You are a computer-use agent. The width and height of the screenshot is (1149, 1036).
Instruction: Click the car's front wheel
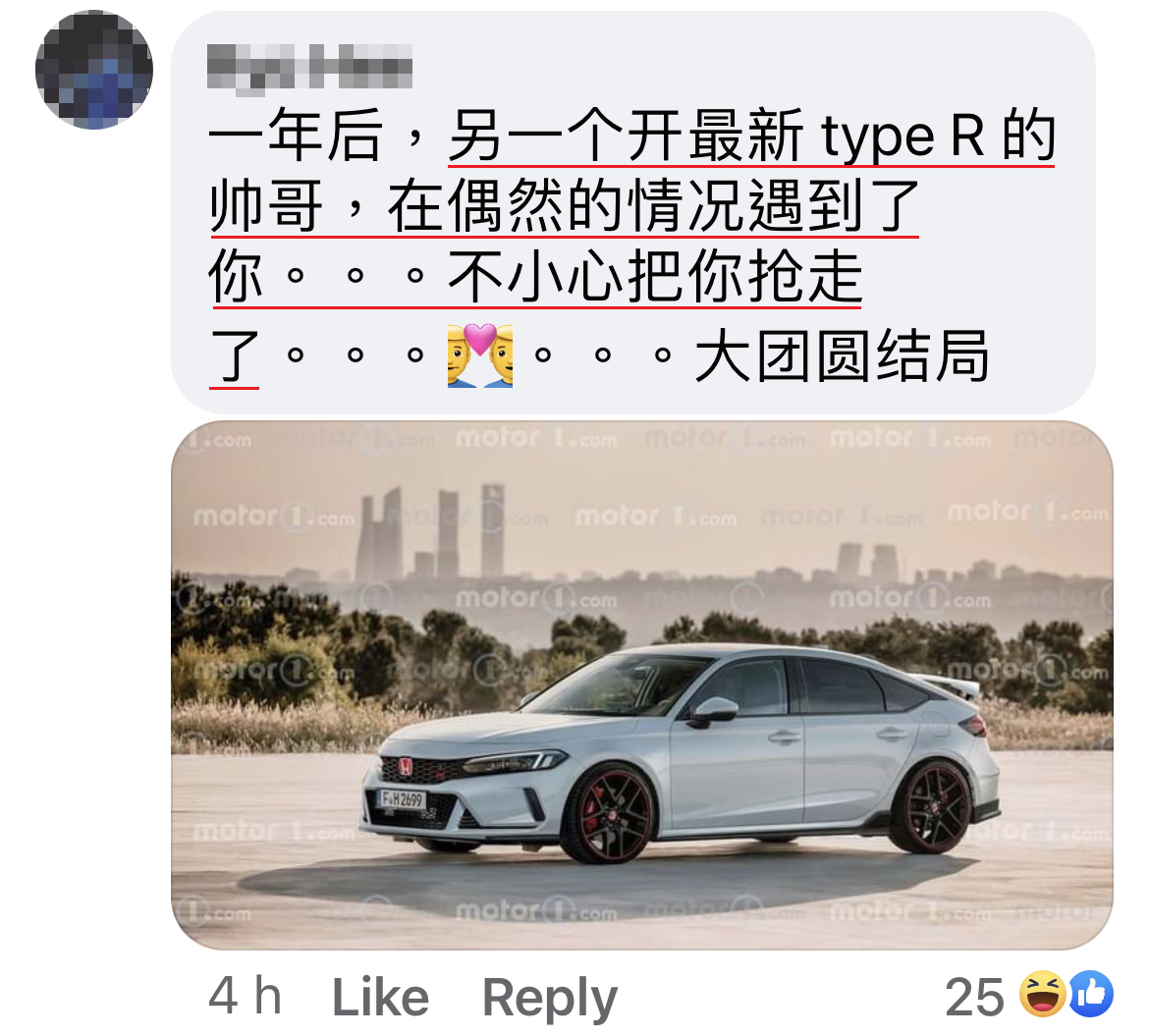pos(608,815)
